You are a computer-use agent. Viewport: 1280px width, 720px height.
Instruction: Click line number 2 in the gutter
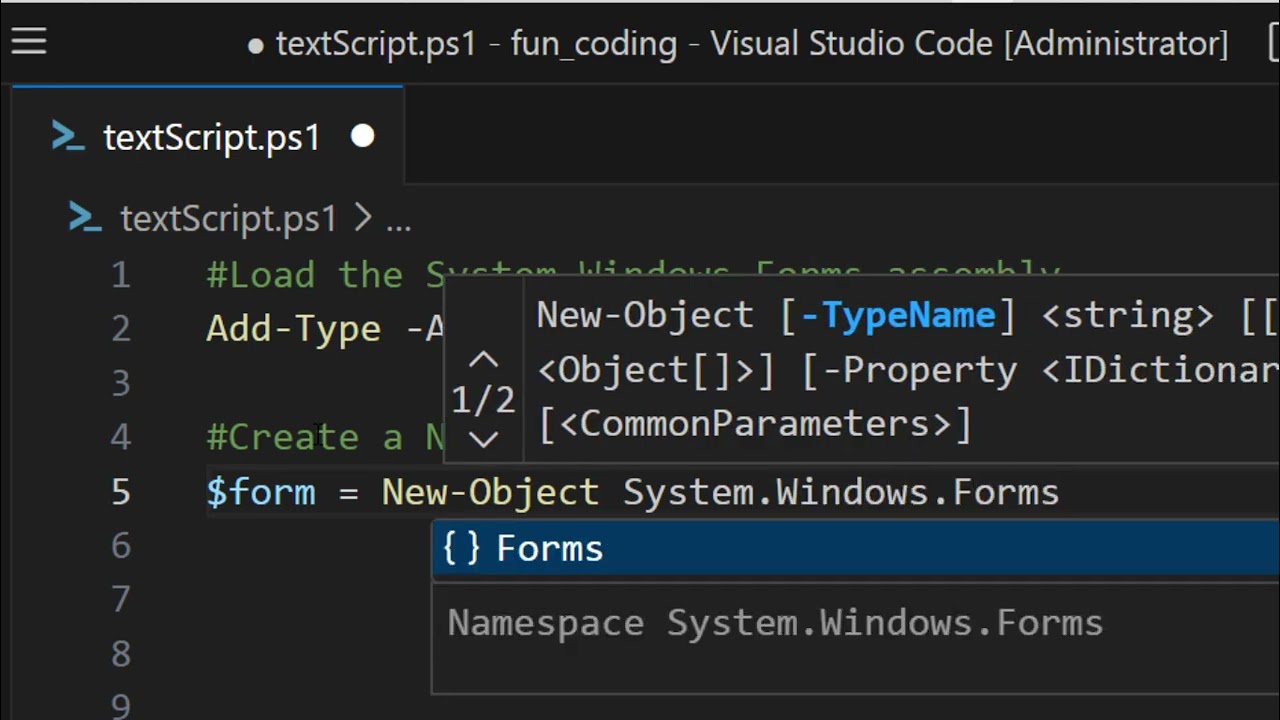tap(121, 329)
